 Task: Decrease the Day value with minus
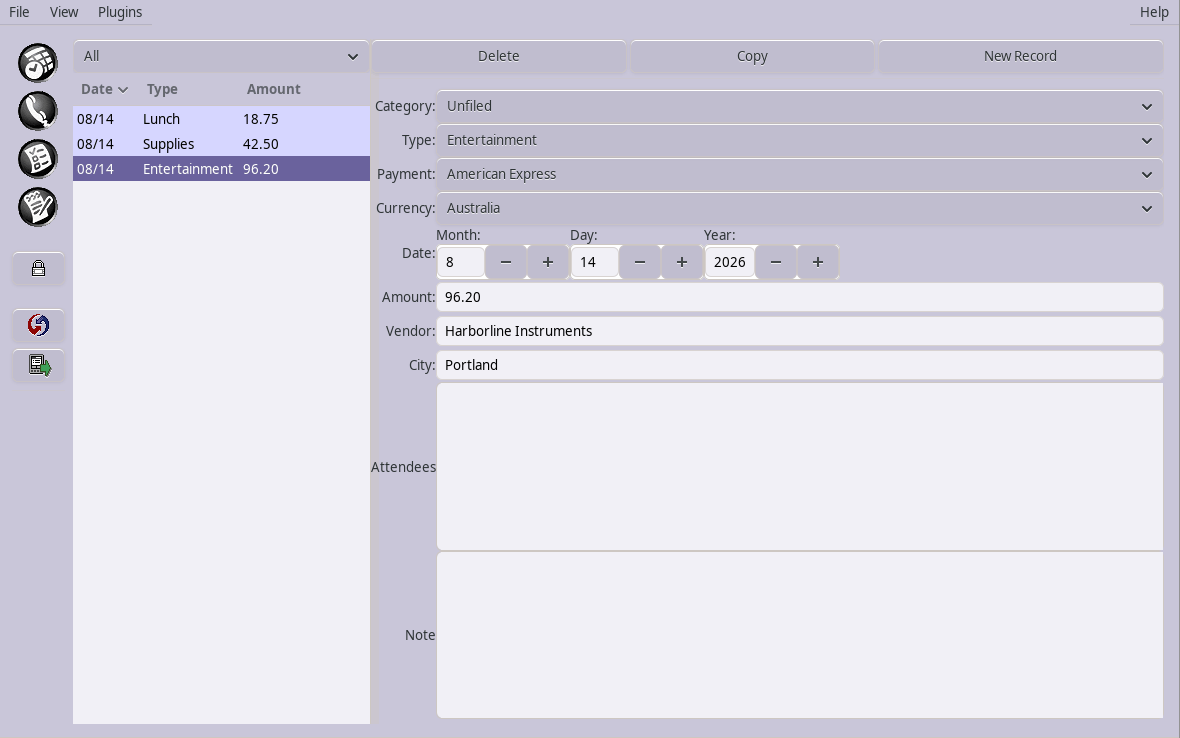640,262
